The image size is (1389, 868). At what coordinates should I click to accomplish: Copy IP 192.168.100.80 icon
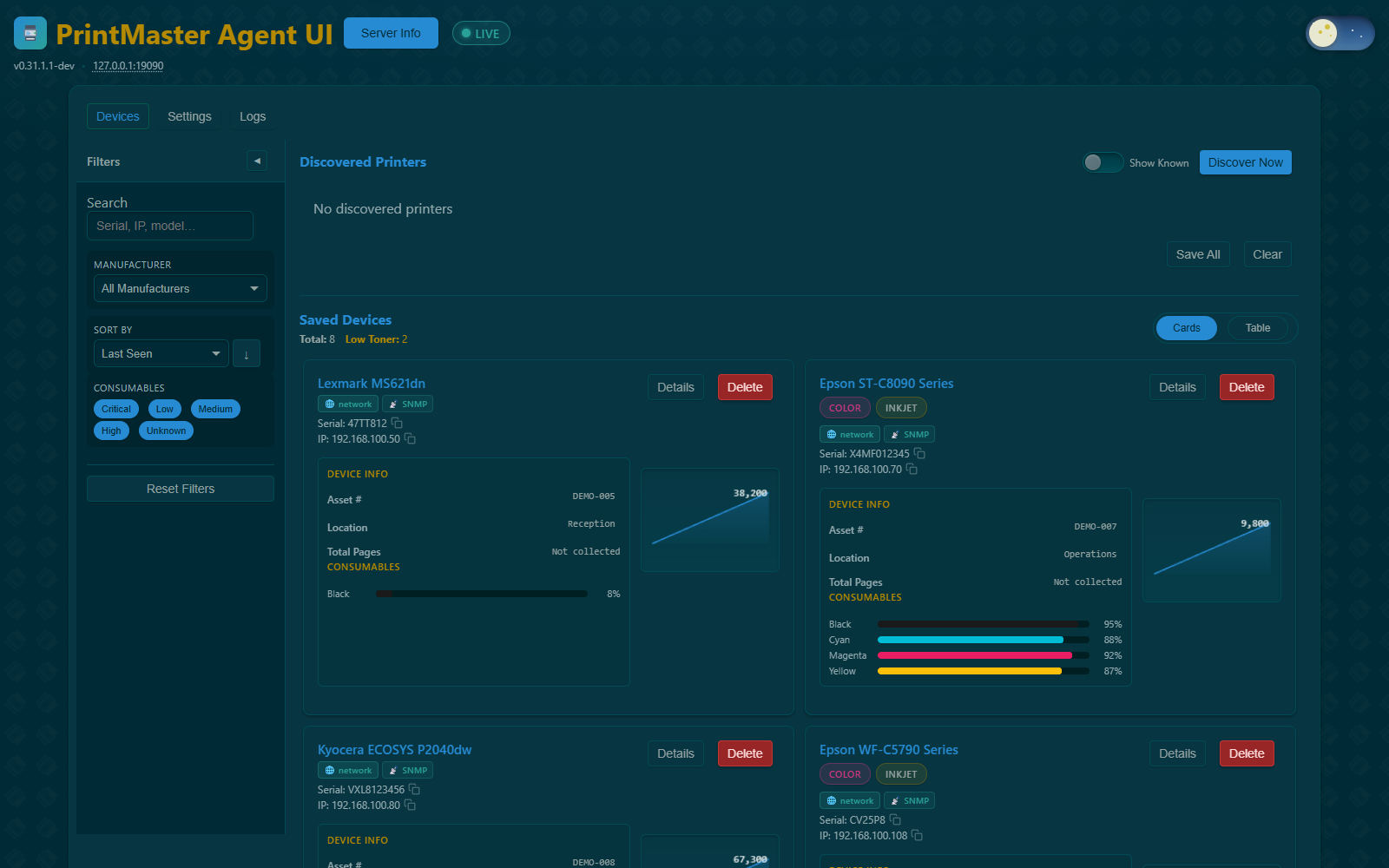(x=410, y=805)
